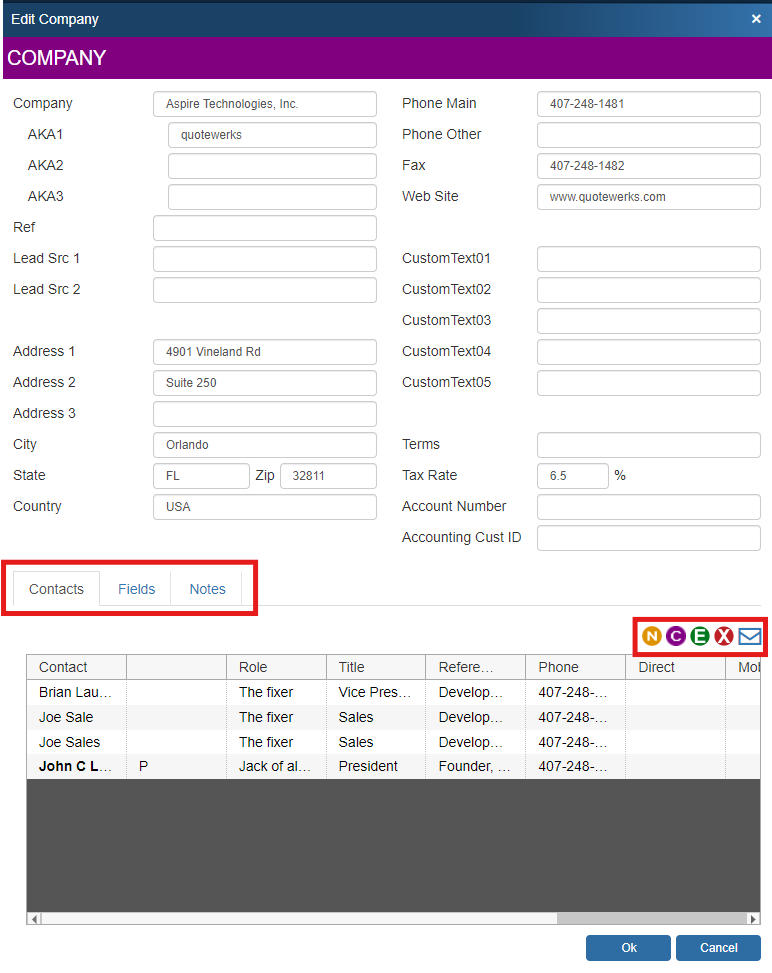Select the Contacts tab

[56, 589]
